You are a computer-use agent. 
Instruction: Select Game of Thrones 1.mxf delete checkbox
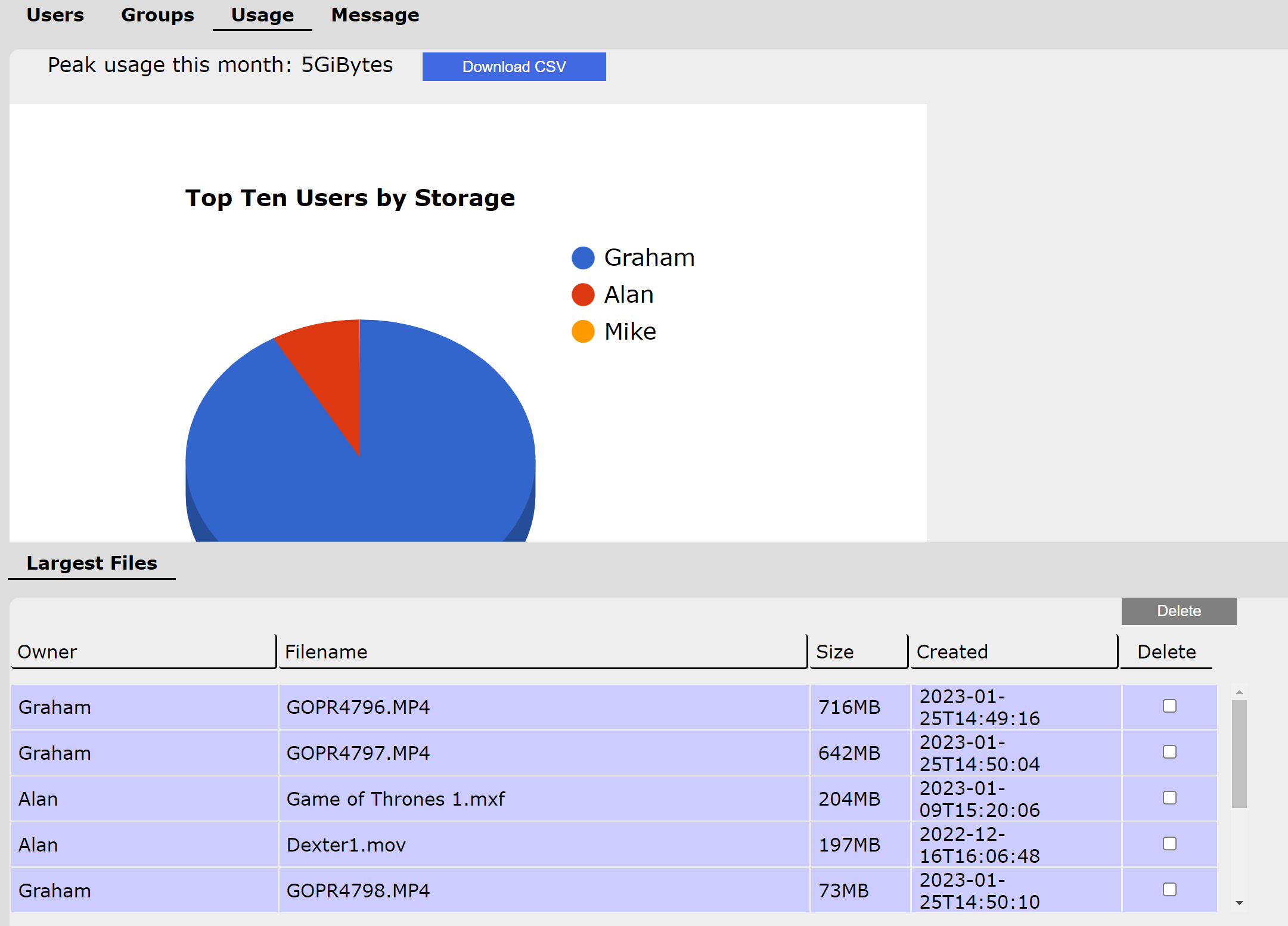1169,798
